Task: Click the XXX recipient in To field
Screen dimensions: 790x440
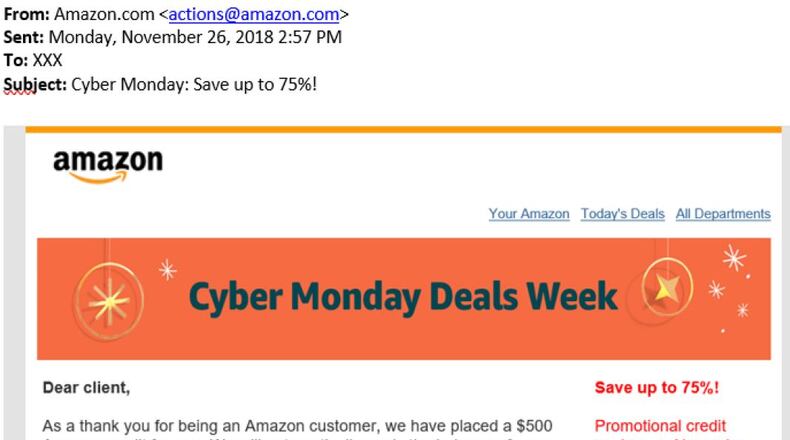Action: pos(48,61)
